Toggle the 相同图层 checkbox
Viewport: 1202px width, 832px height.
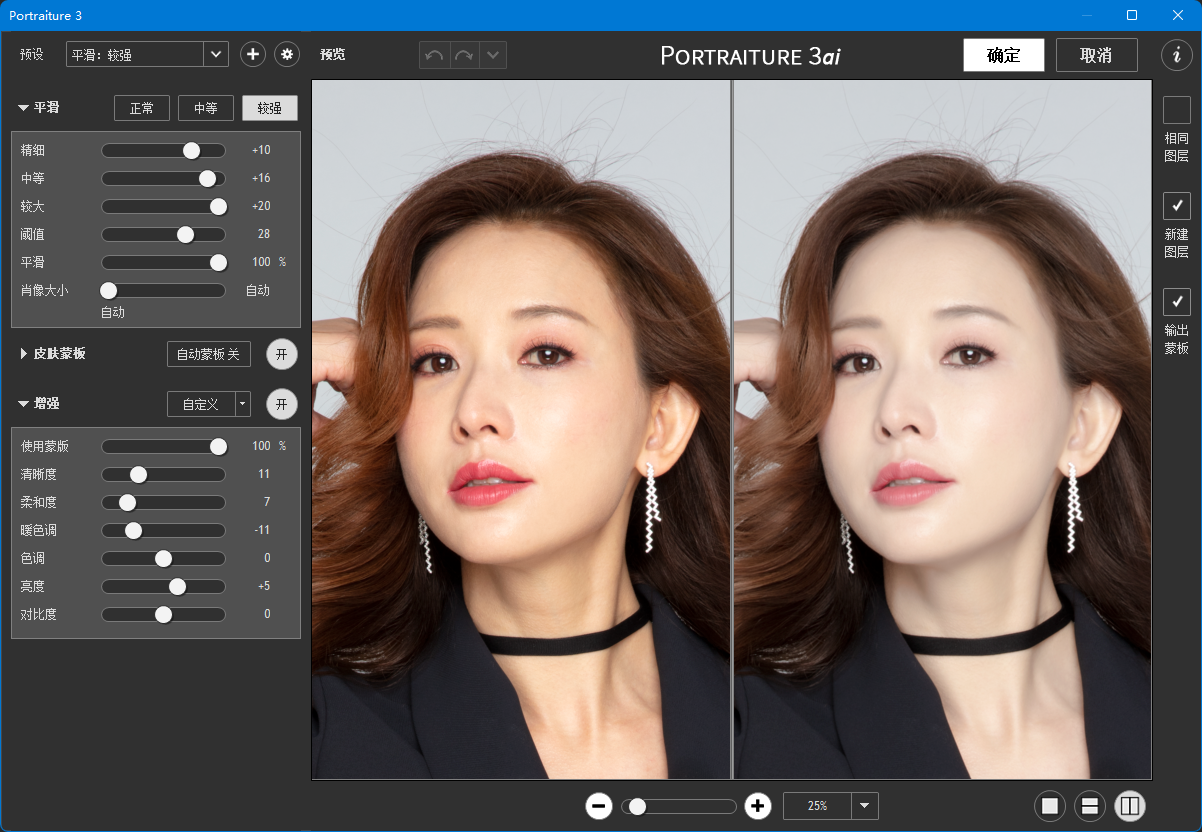click(1176, 110)
